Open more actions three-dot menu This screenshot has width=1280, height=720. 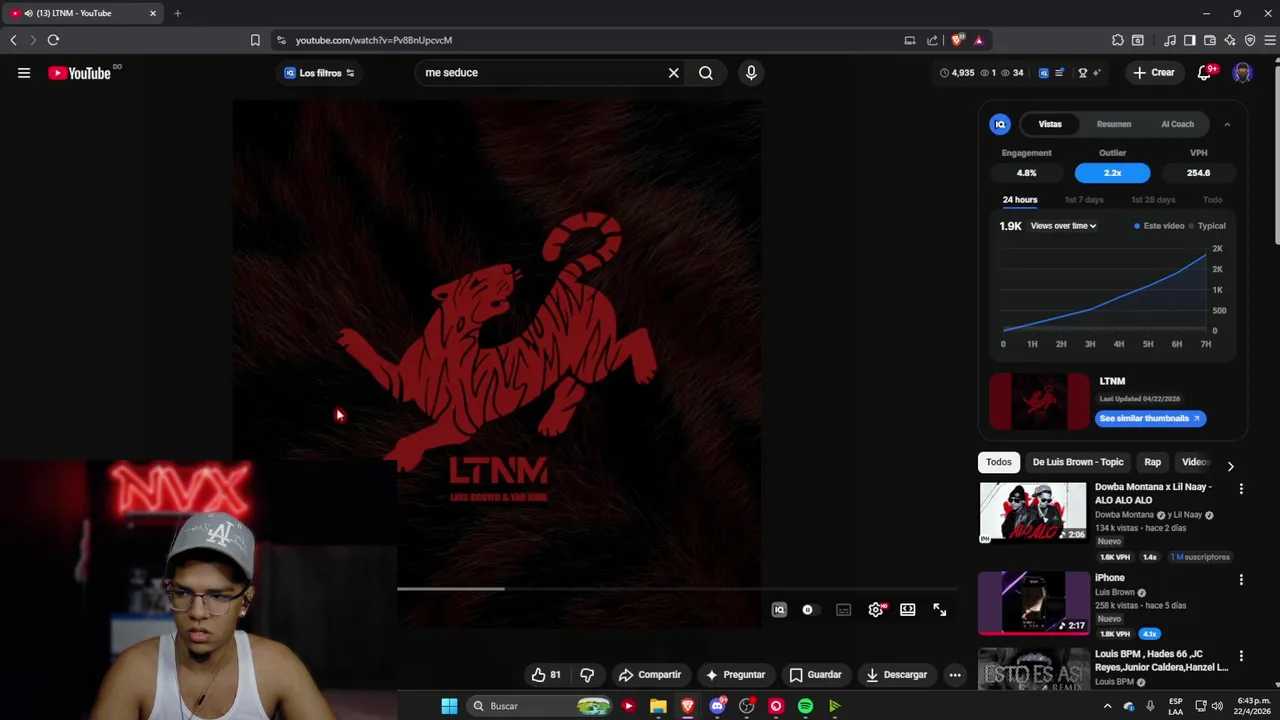955,675
